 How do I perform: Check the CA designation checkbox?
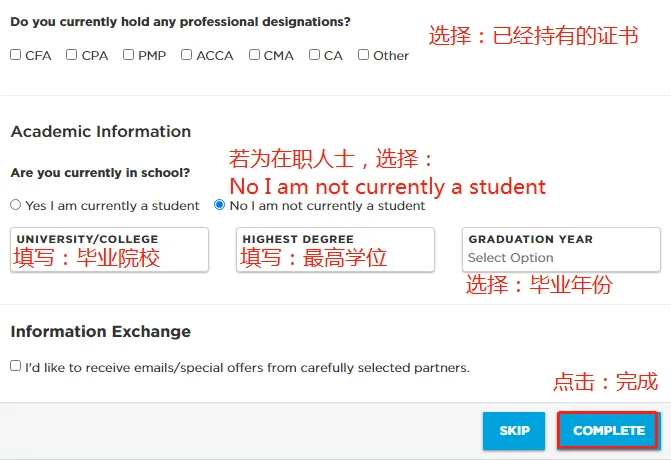click(315, 55)
